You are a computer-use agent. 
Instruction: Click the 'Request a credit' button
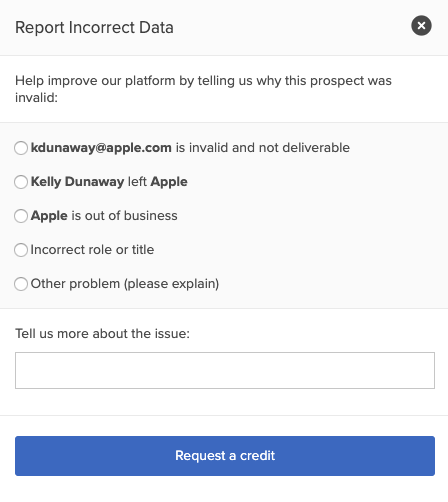[225, 456]
